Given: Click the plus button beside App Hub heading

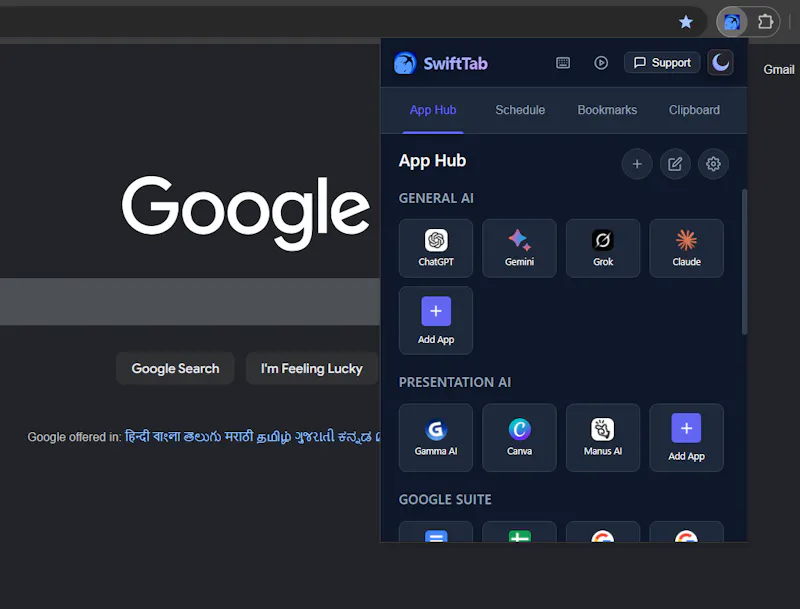Looking at the screenshot, I should 637,164.
